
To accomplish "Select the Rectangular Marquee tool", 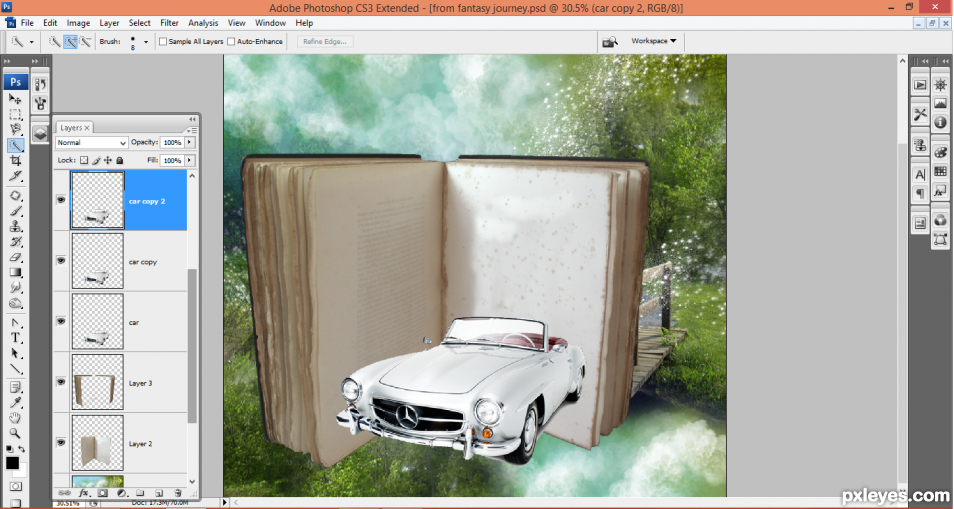I will point(15,114).
